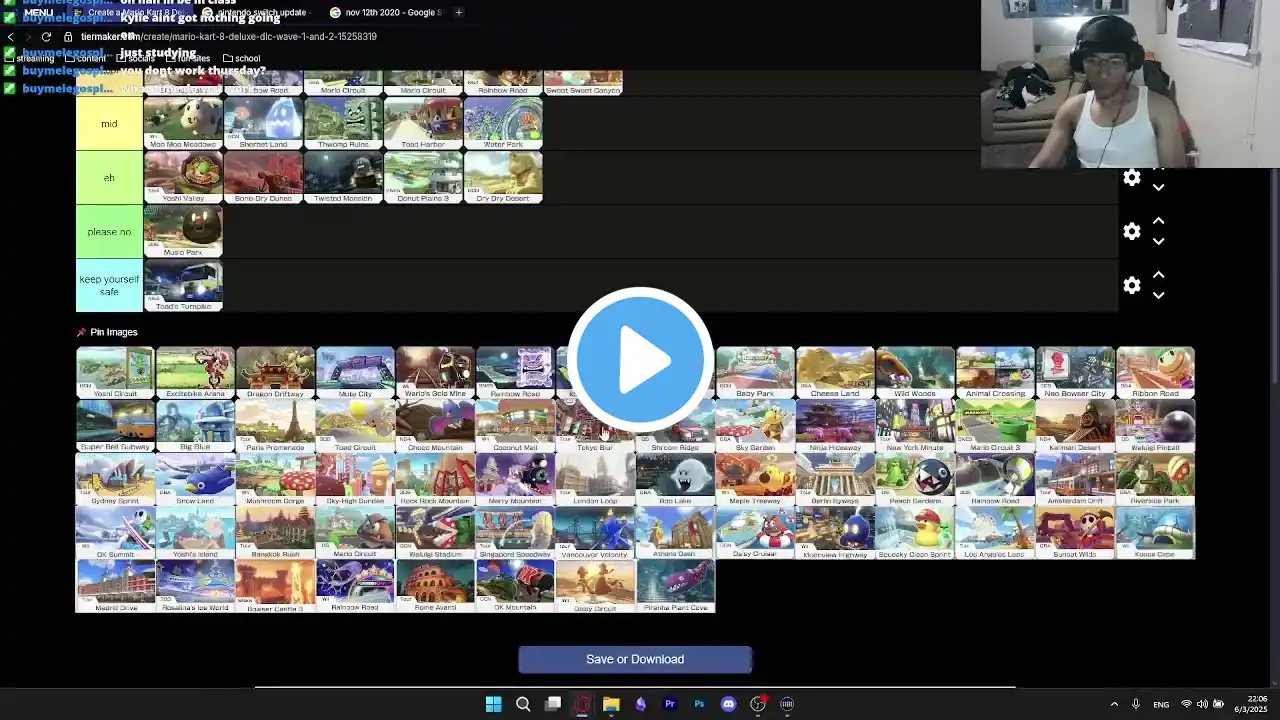The height and width of the screenshot is (720, 1280).
Task: Select Boo Lake track image
Action: [x=675, y=480]
